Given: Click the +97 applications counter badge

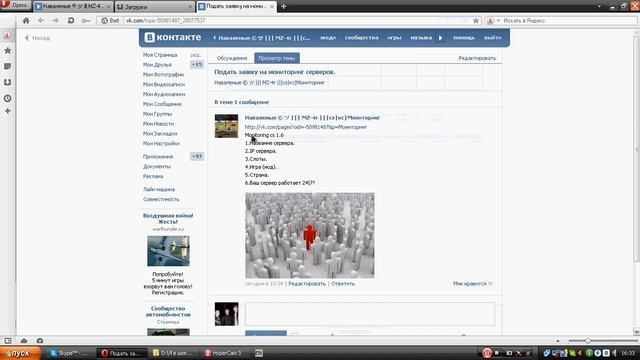Looking at the screenshot, I should click(x=197, y=156).
